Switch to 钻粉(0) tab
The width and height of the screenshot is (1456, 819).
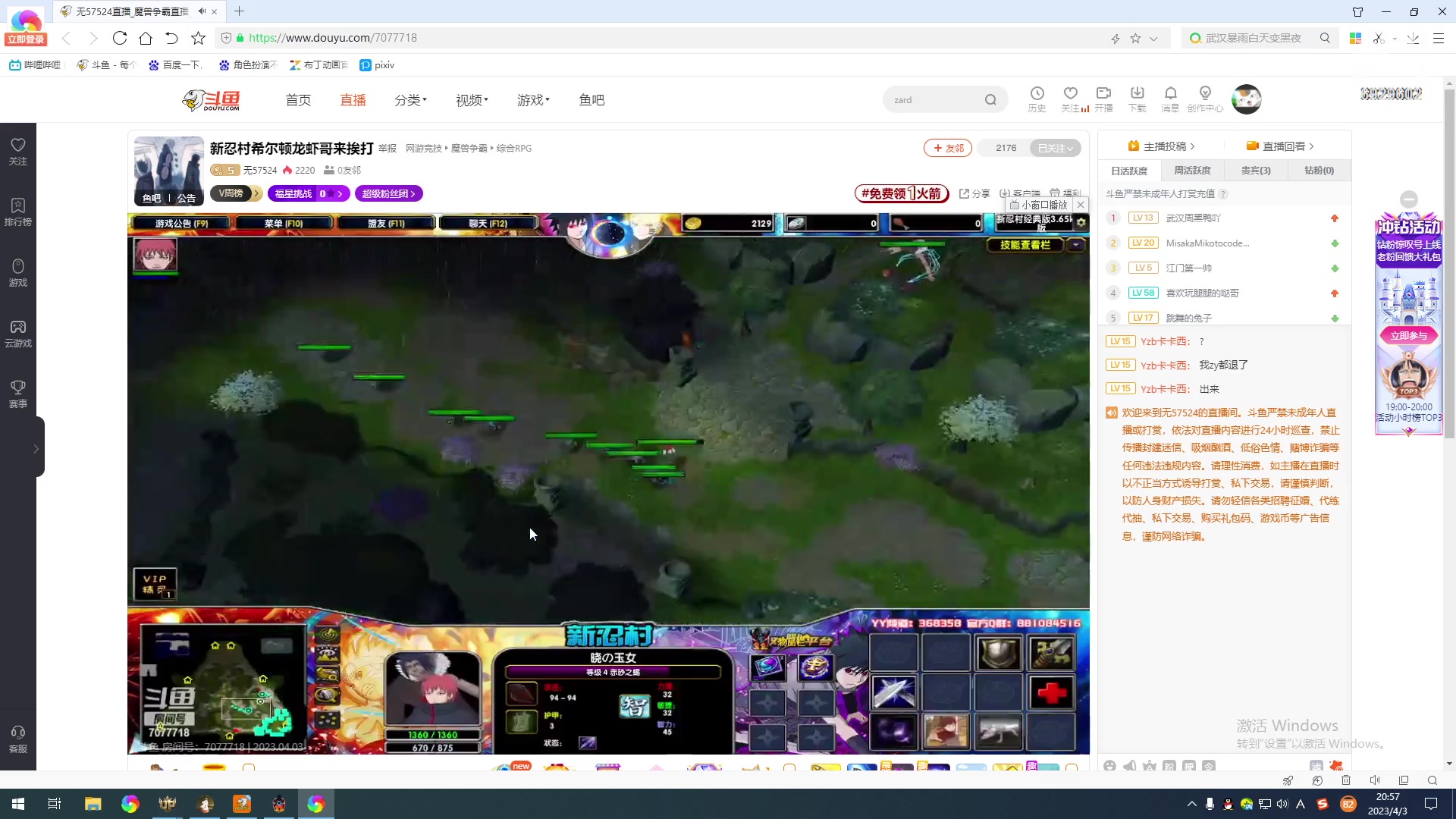1319,171
